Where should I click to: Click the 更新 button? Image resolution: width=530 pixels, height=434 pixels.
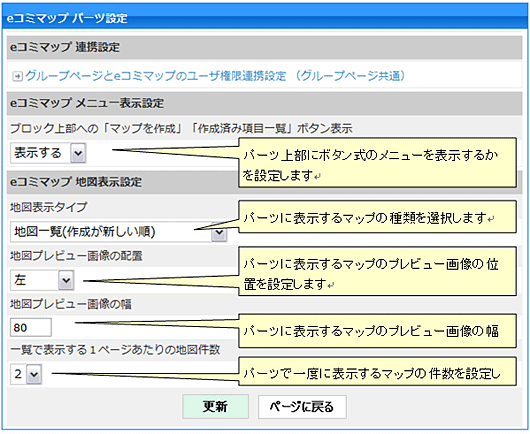[216, 406]
